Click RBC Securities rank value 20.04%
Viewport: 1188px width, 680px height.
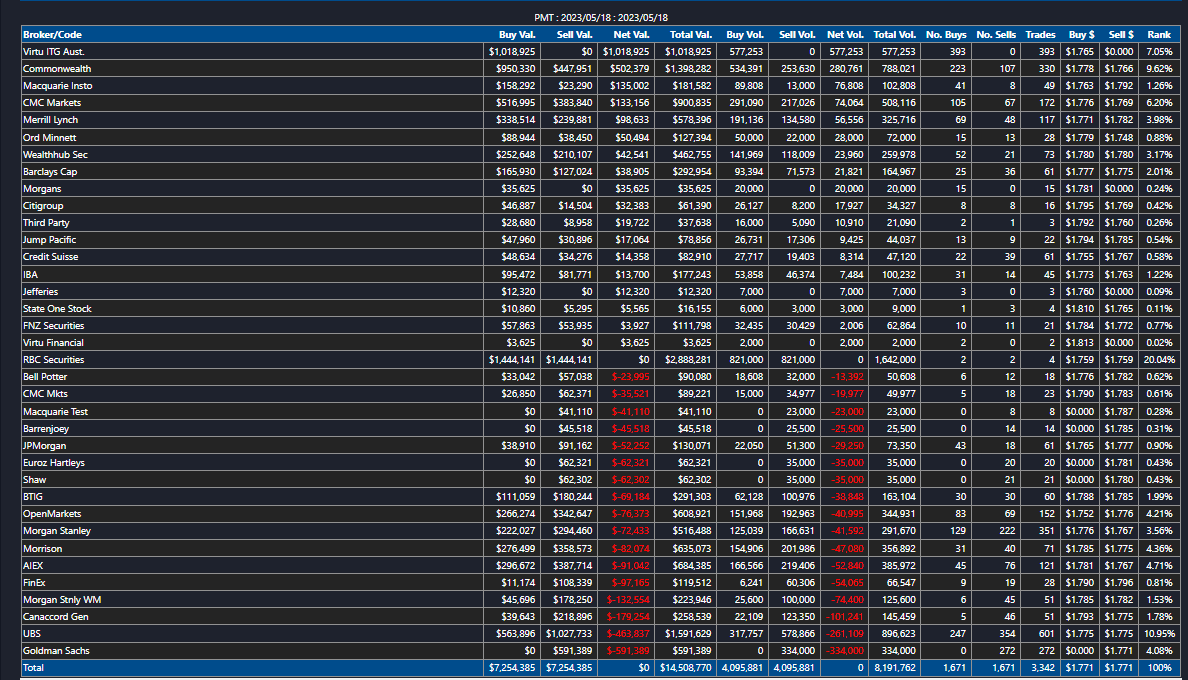tap(1159, 360)
